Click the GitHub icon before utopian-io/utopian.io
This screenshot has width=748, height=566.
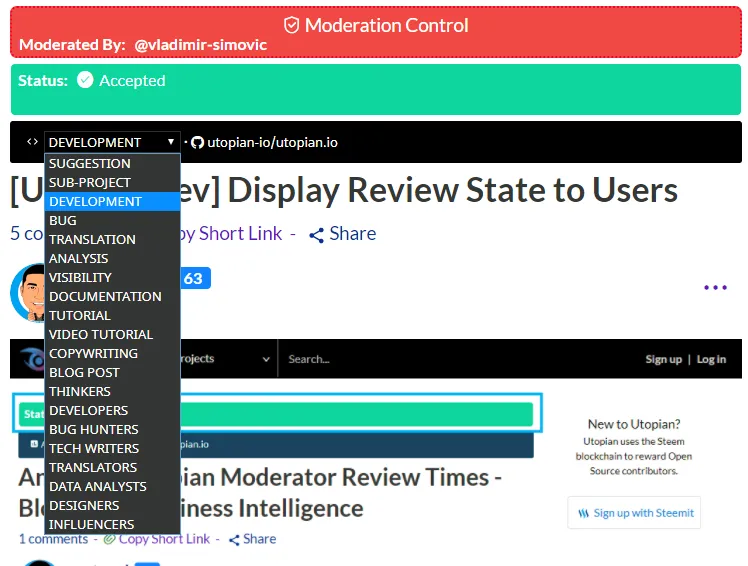click(x=197, y=143)
